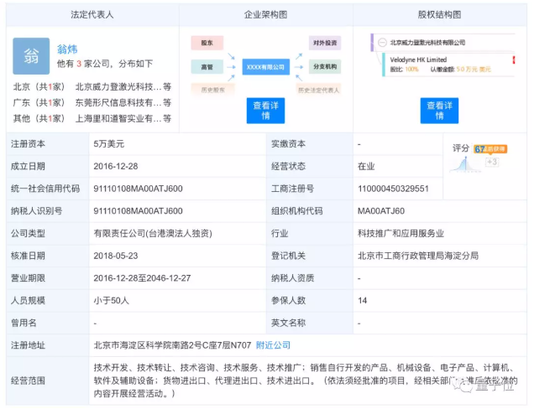Select the 历史法定代表人 box in diagram
Viewport: 550px width, 414px height.
click(x=318, y=90)
